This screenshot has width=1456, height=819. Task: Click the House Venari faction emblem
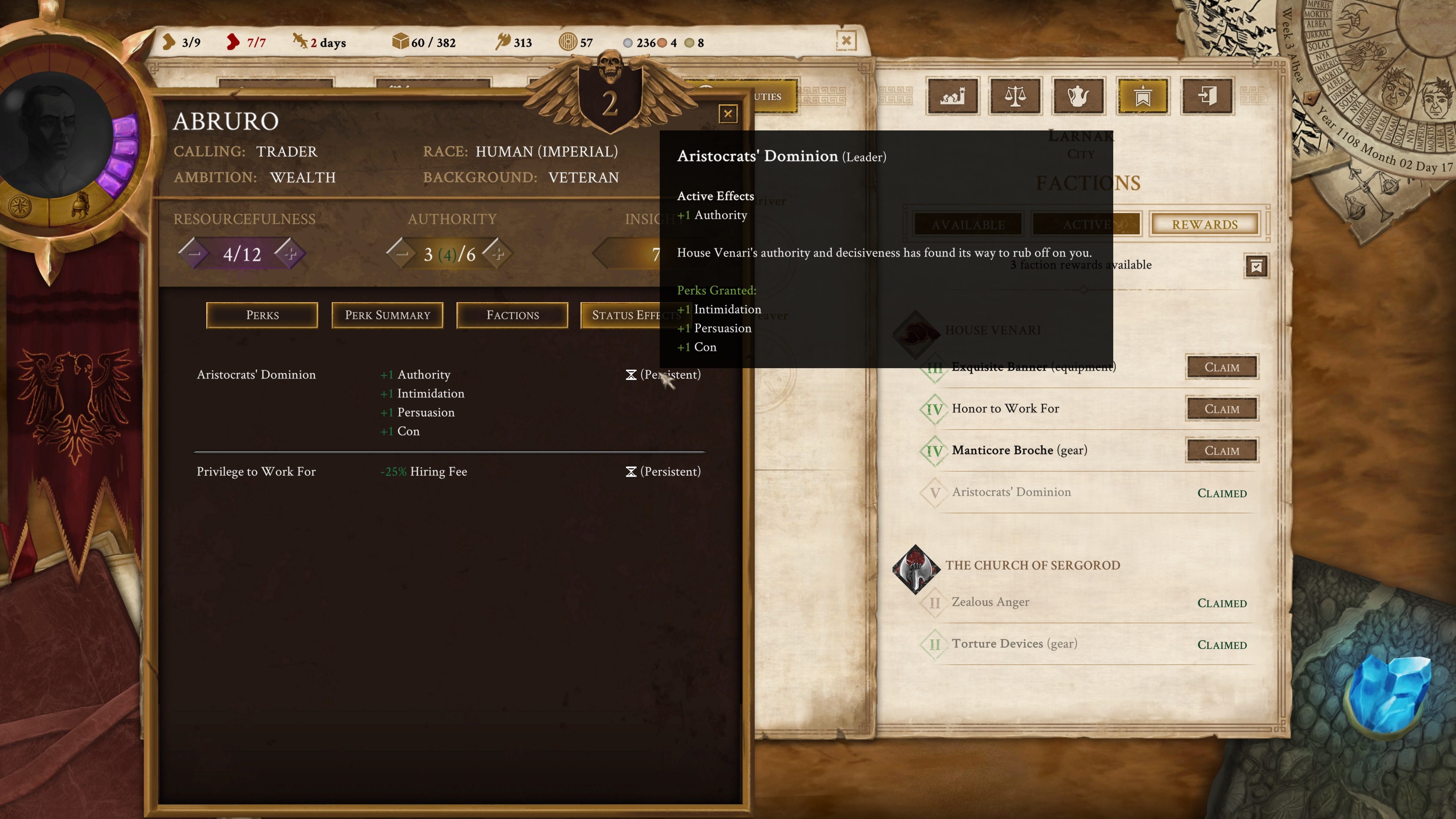(916, 334)
